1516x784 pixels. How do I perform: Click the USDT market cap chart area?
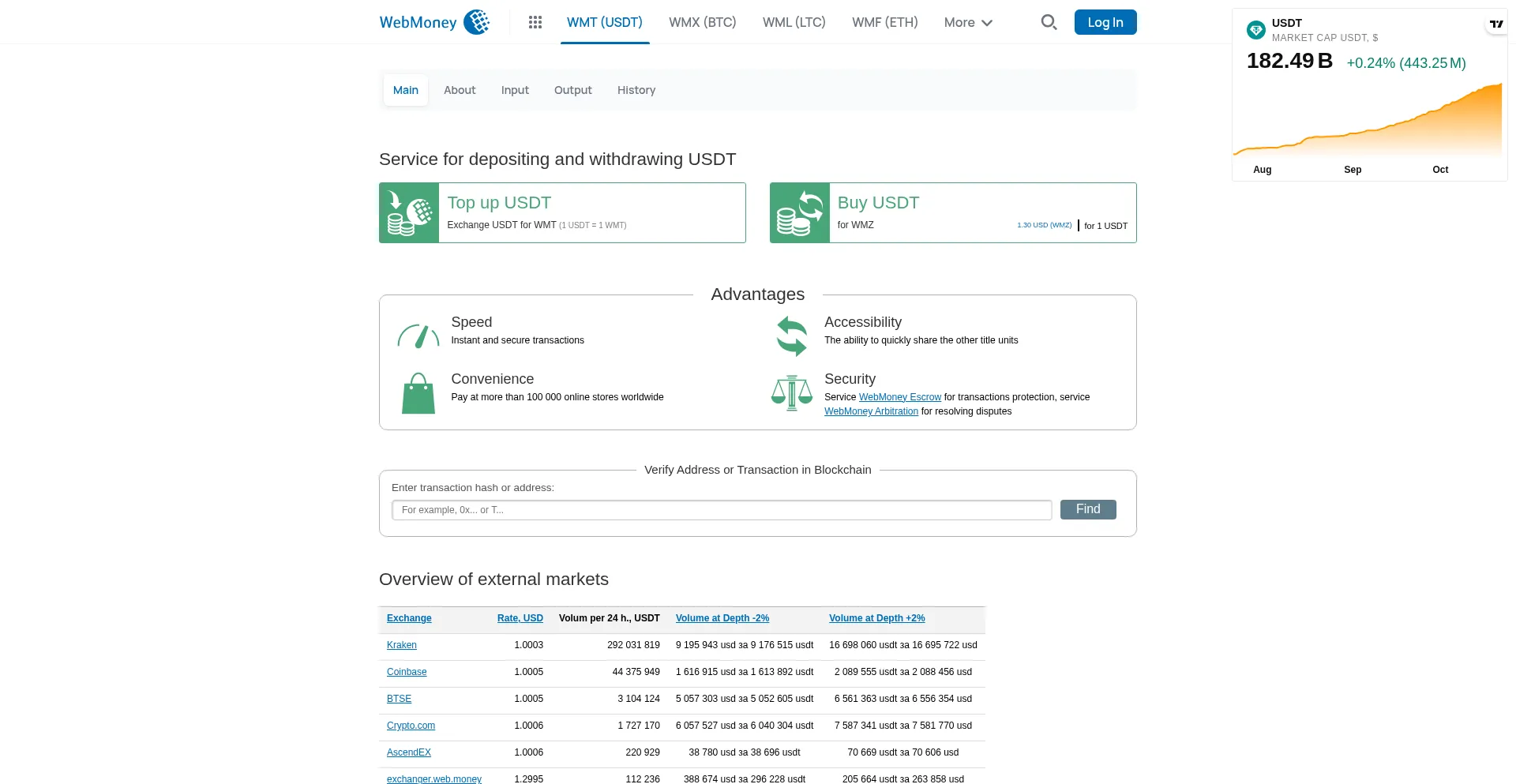pos(1368,122)
